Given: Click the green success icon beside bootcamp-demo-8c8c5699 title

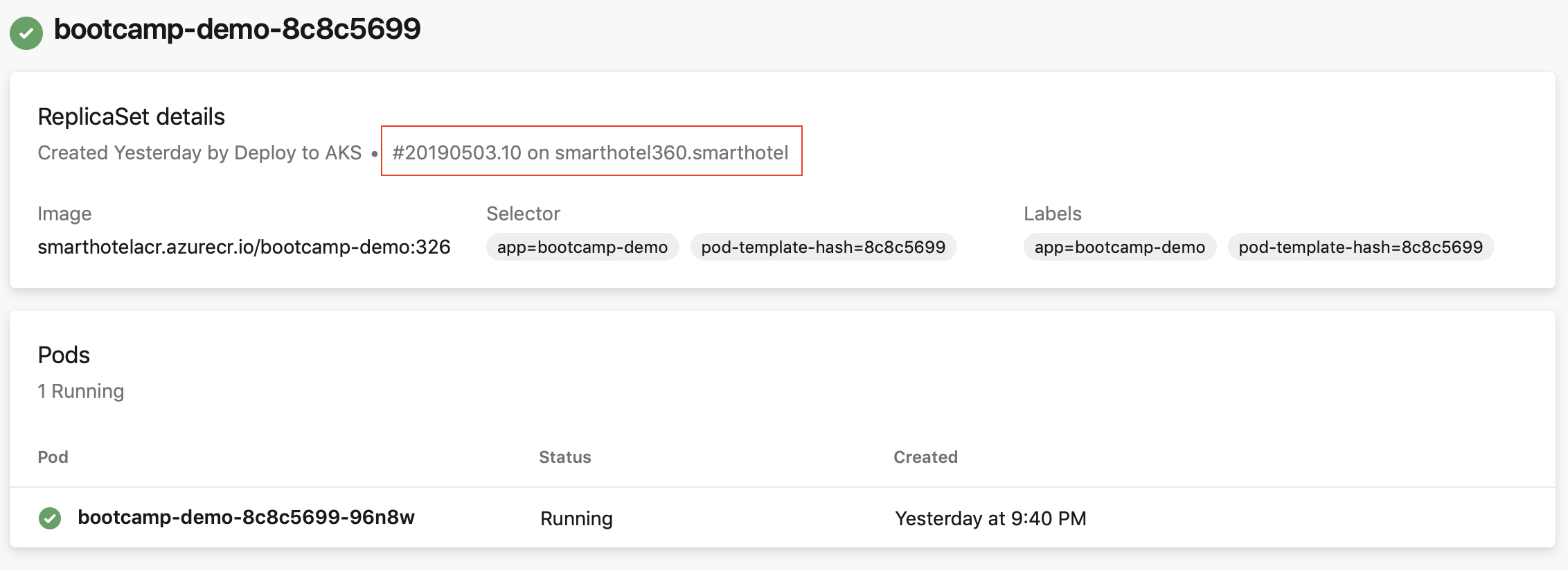Looking at the screenshot, I should [x=26, y=33].
